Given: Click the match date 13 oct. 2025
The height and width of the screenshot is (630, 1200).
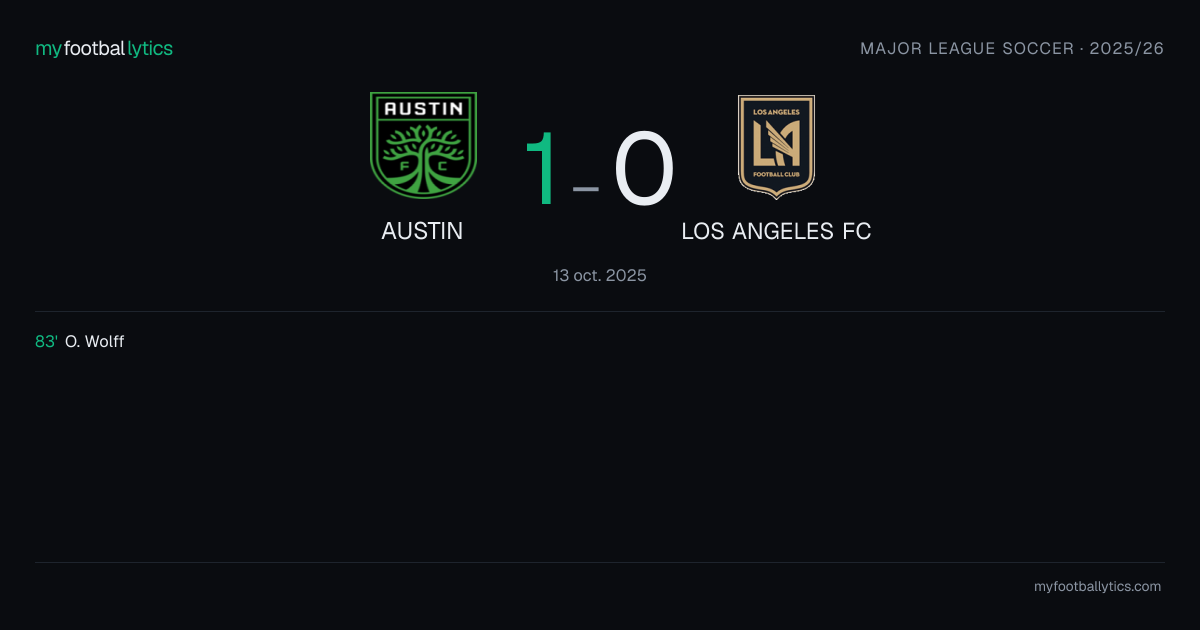Looking at the screenshot, I should click(x=600, y=275).
